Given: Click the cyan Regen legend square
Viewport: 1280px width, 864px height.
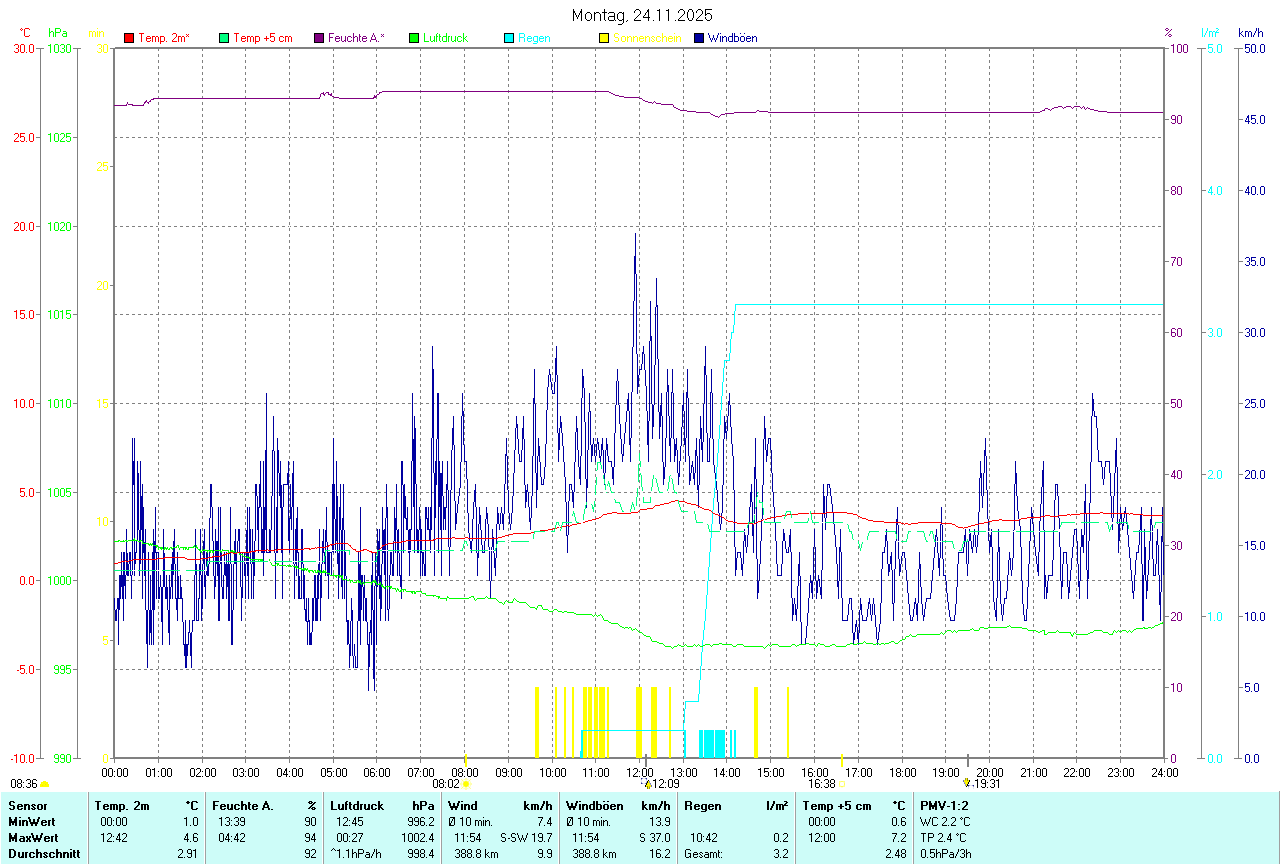Looking at the screenshot, I should pos(509,38).
